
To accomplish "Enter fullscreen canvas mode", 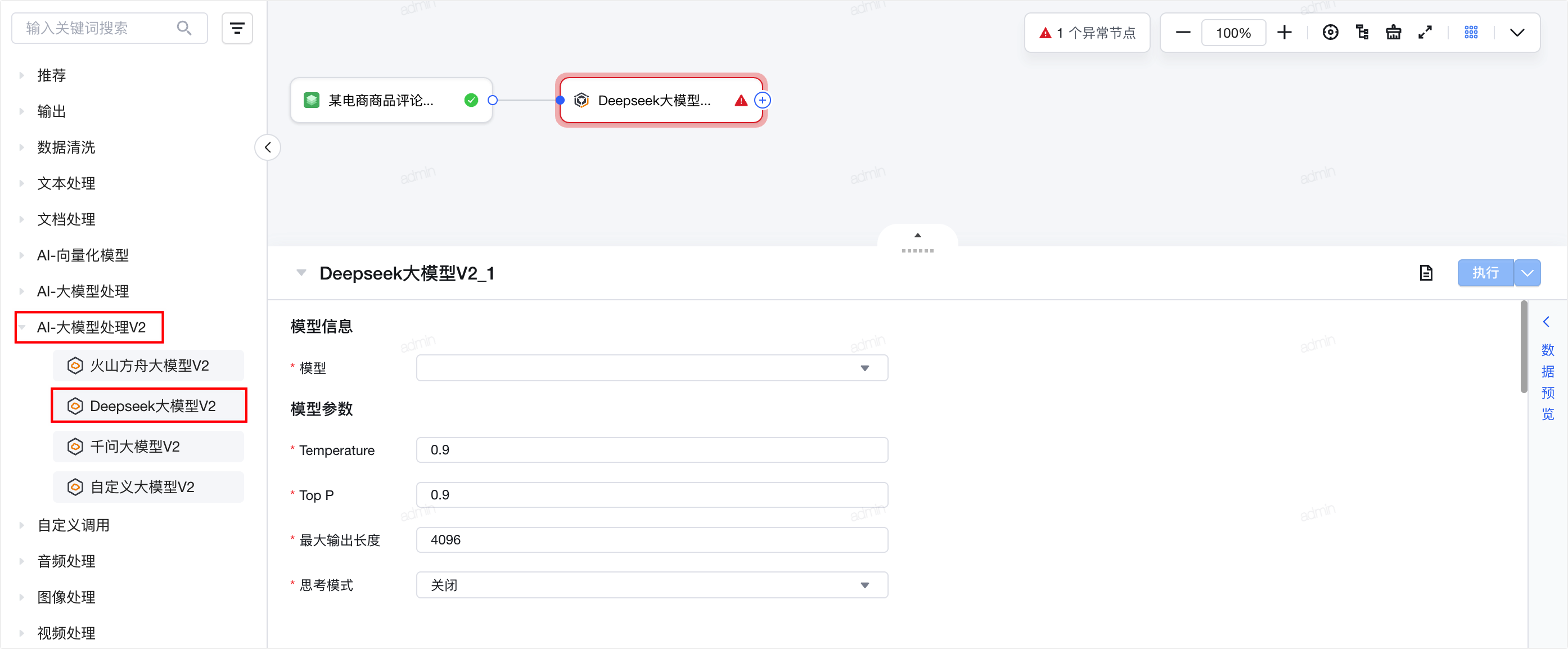I will point(1425,32).
